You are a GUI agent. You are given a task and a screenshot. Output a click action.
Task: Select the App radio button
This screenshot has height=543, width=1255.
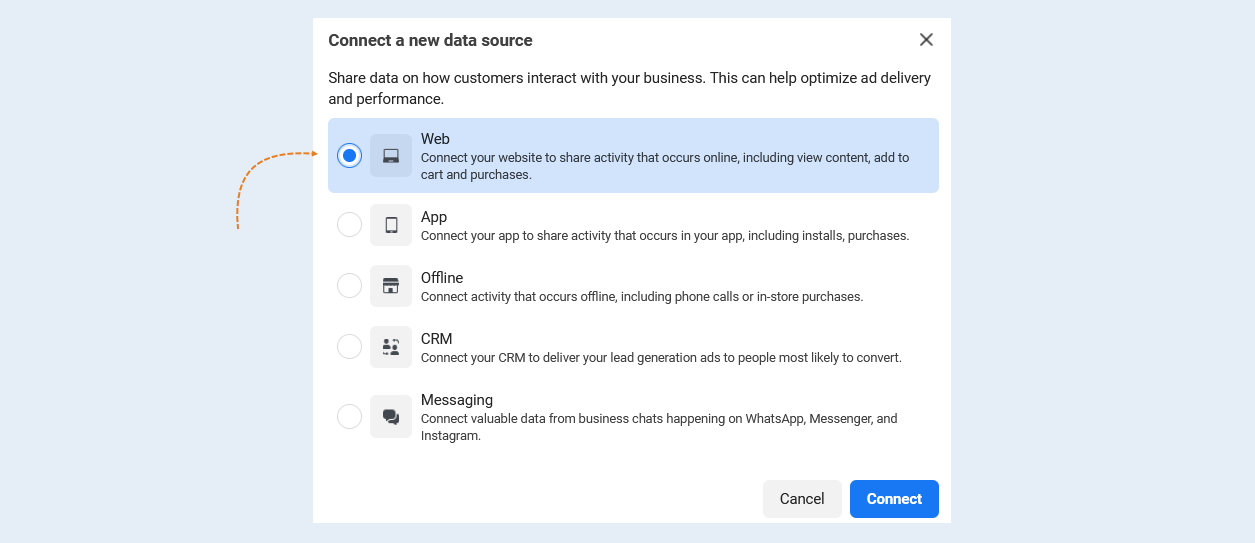[x=349, y=225]
